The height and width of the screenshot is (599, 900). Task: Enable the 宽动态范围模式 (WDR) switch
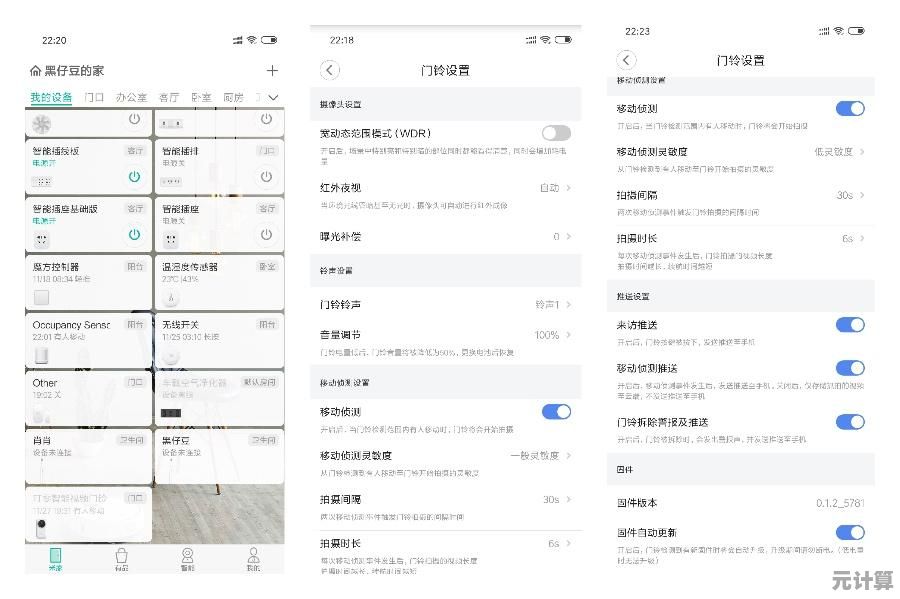556,133
